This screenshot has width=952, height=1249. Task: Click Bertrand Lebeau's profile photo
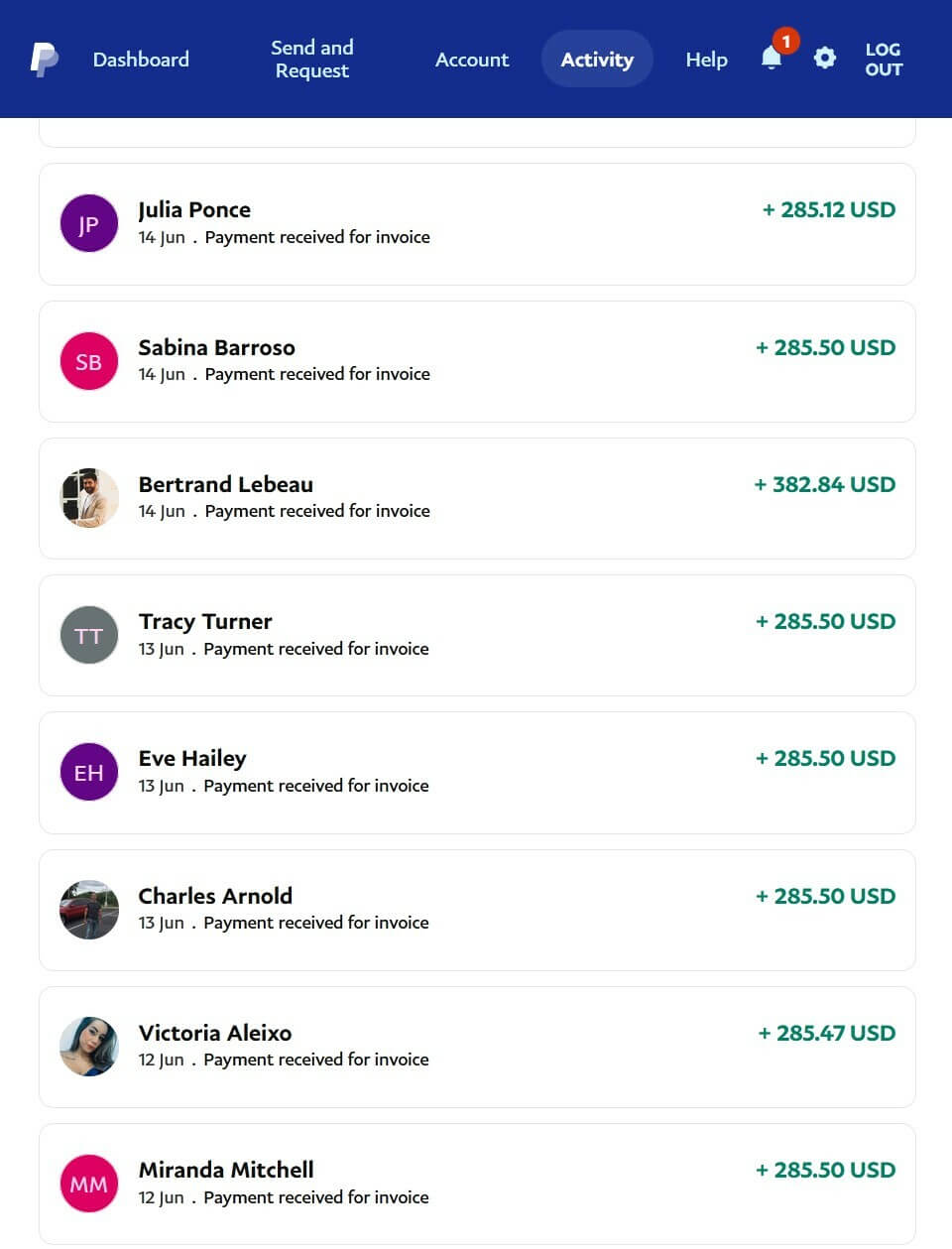point(89,498)
